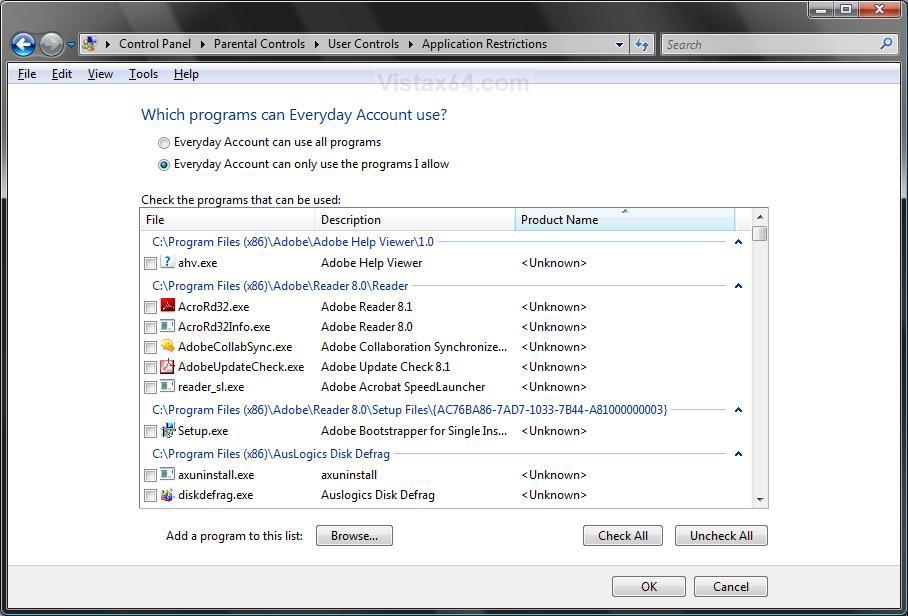Click the AdobeUpdateCheck.exe icon
Image resolution: width=908 pixels, height=616 pixels.
tap(167, 366)
